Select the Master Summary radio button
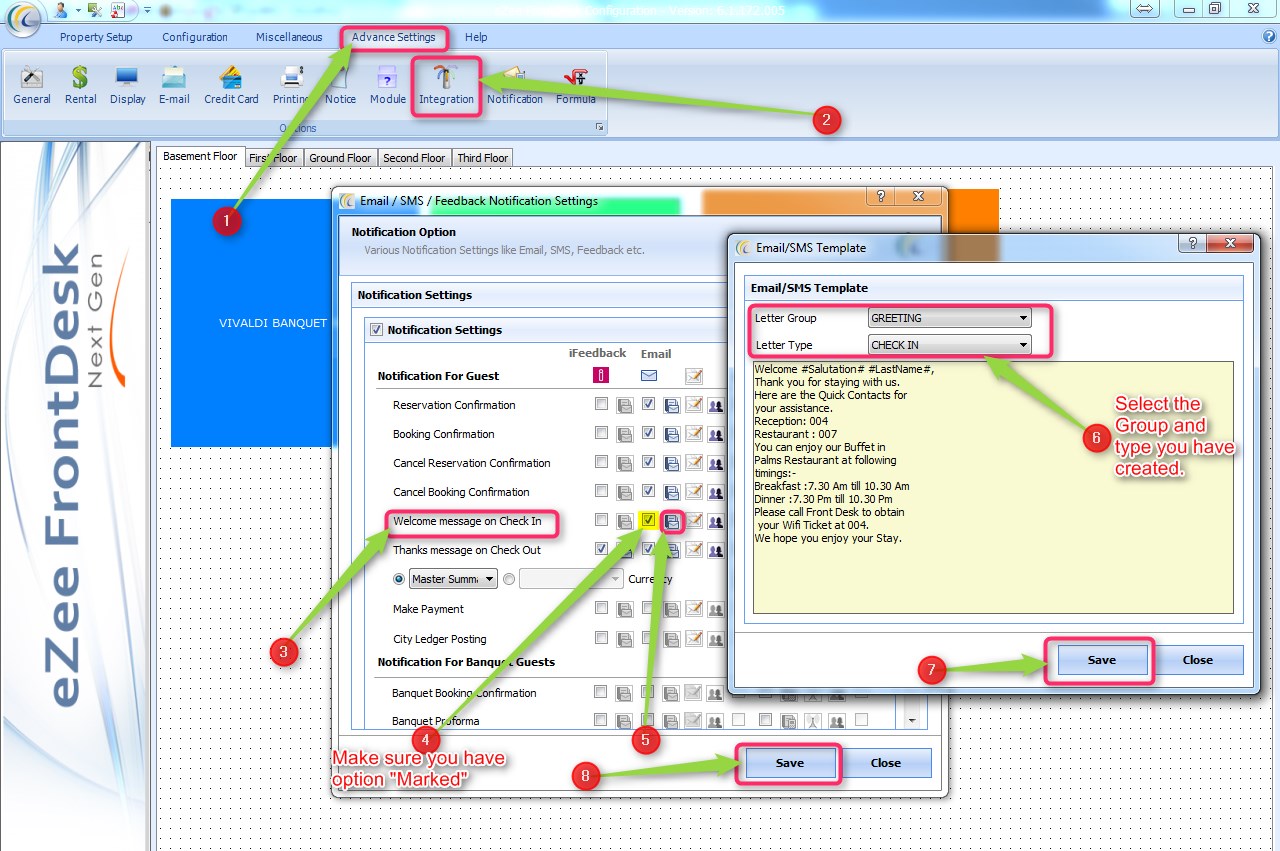Screen dimensions: 1280x851 400,579
